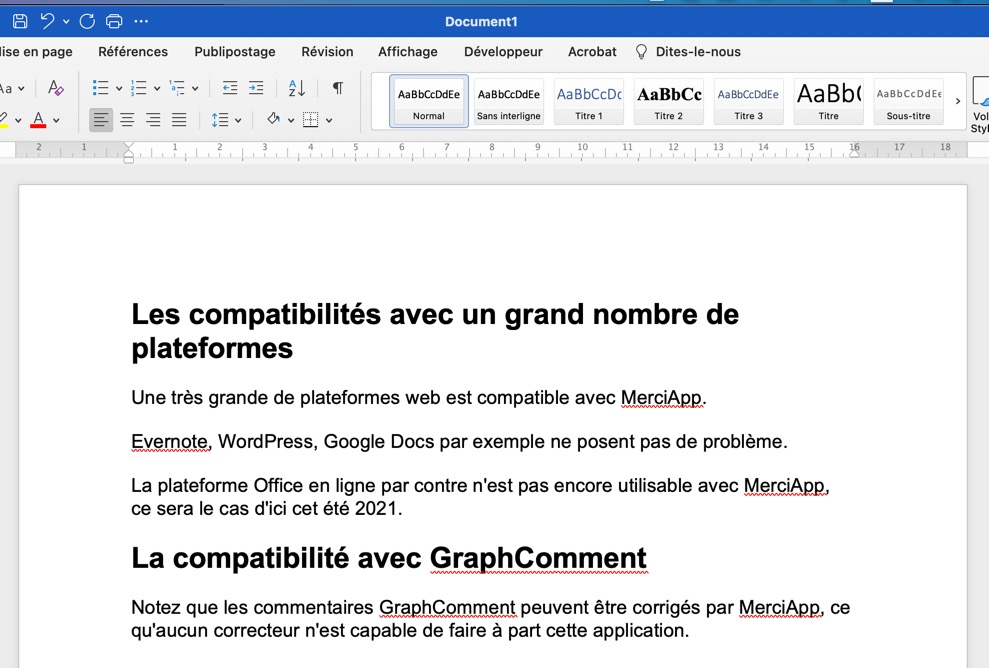Apply the Sous-titre style
The image size is (989, 668).
(908, 102)
